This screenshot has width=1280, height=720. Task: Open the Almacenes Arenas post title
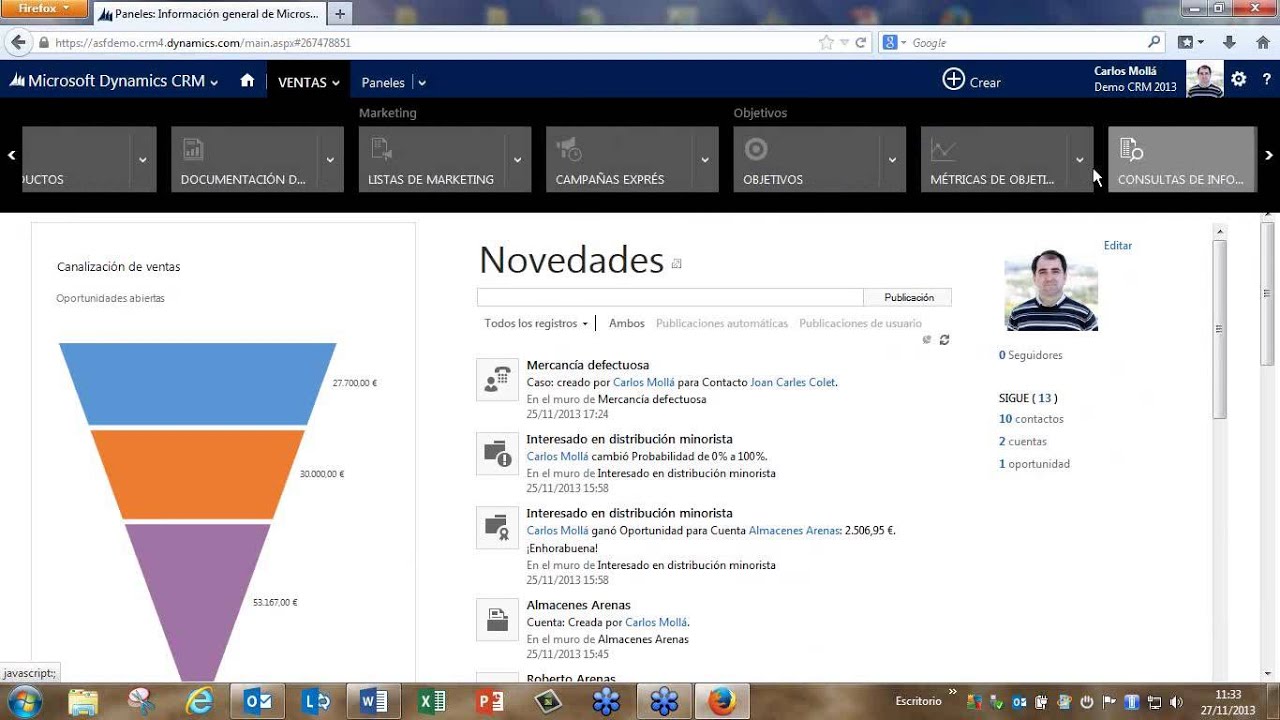pos(579,605)
